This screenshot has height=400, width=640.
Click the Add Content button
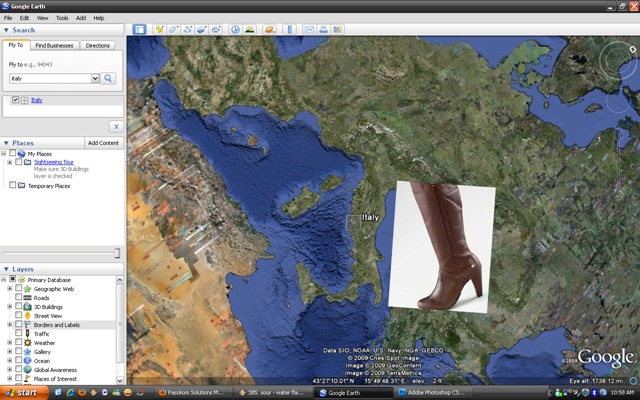click(x=103, y=143)
